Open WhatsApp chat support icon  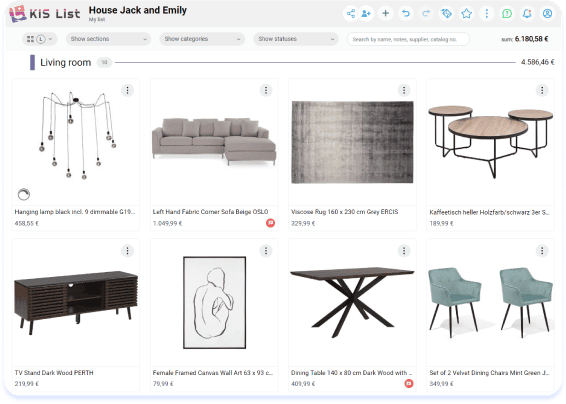pyautogui.click(x=507, y=14)
